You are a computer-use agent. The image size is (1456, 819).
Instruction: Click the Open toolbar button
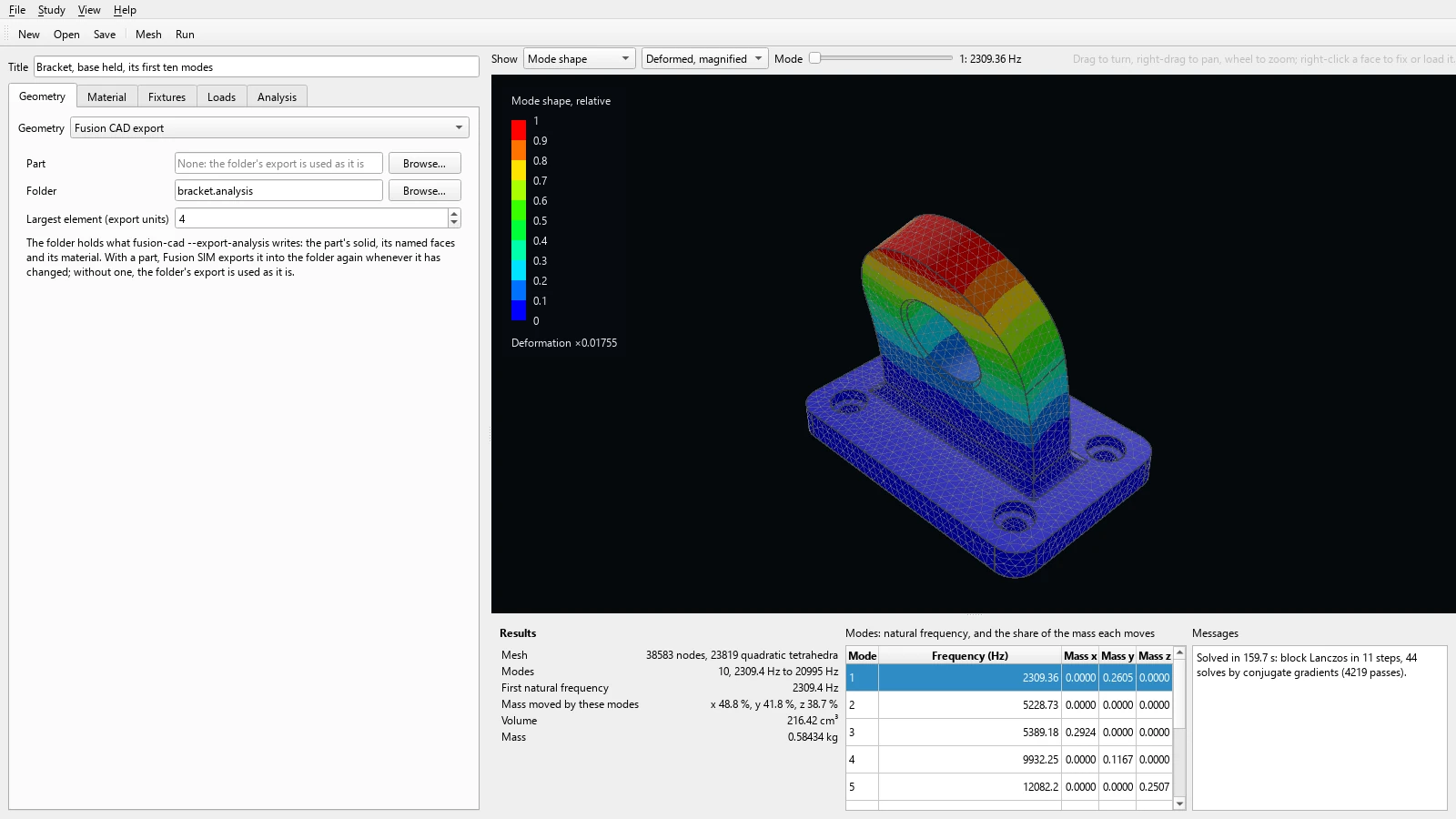pyautogui.click(x=66, y=35)
